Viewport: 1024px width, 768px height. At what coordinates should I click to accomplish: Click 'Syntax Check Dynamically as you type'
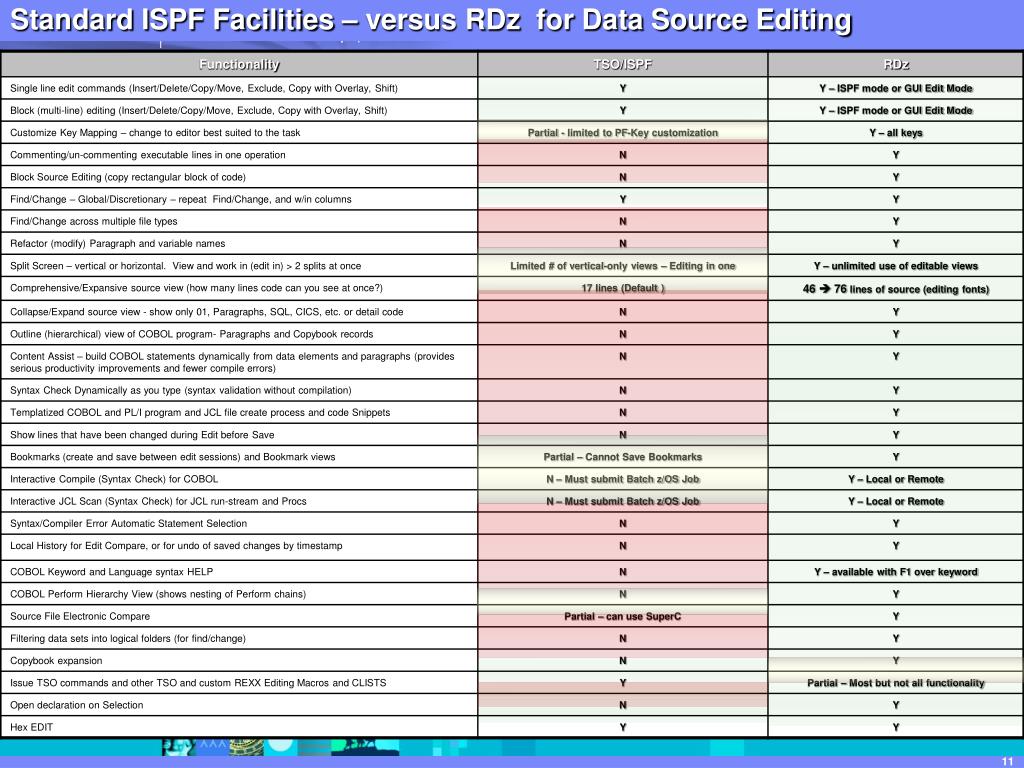[180, 391]
